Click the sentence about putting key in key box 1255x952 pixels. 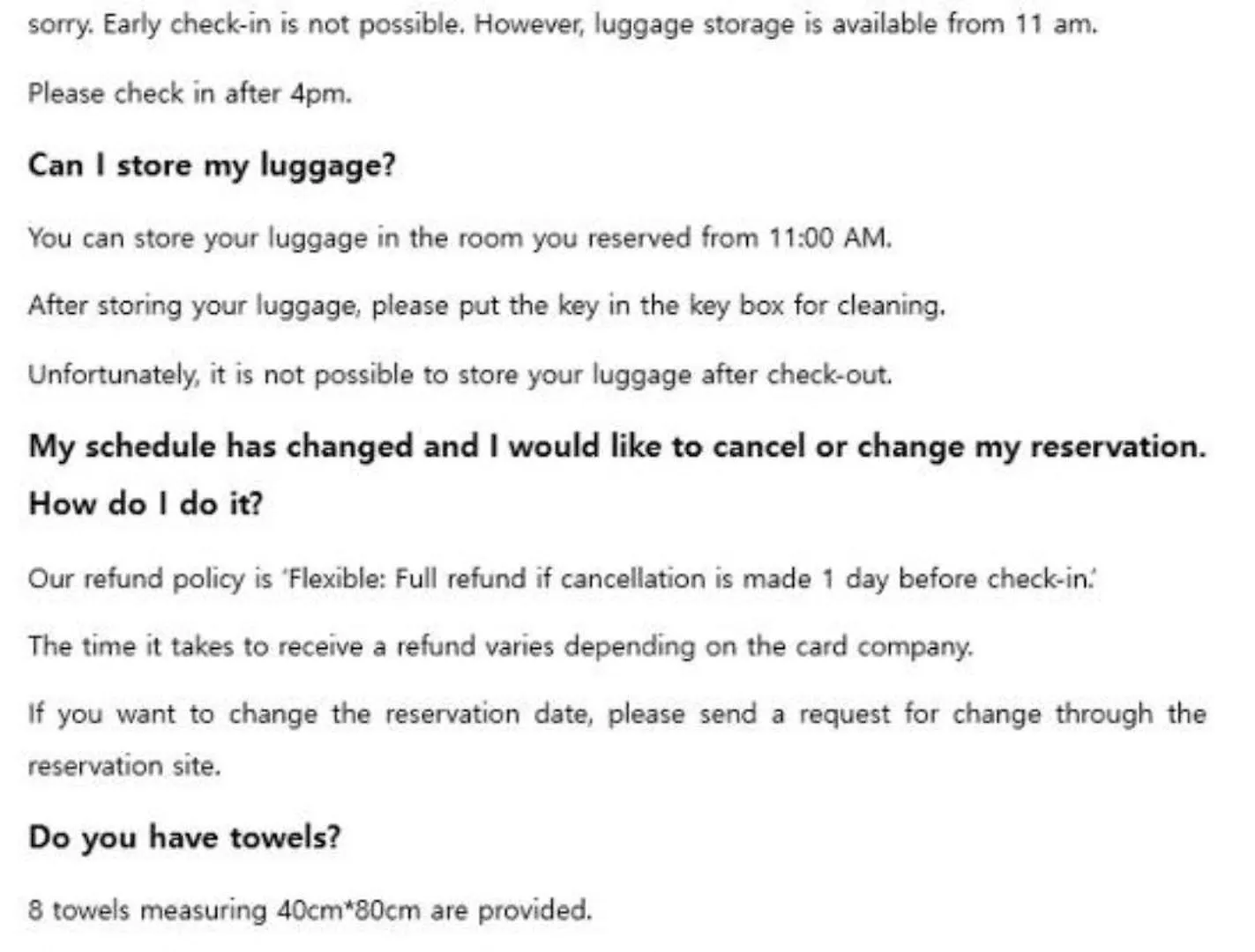486,305
